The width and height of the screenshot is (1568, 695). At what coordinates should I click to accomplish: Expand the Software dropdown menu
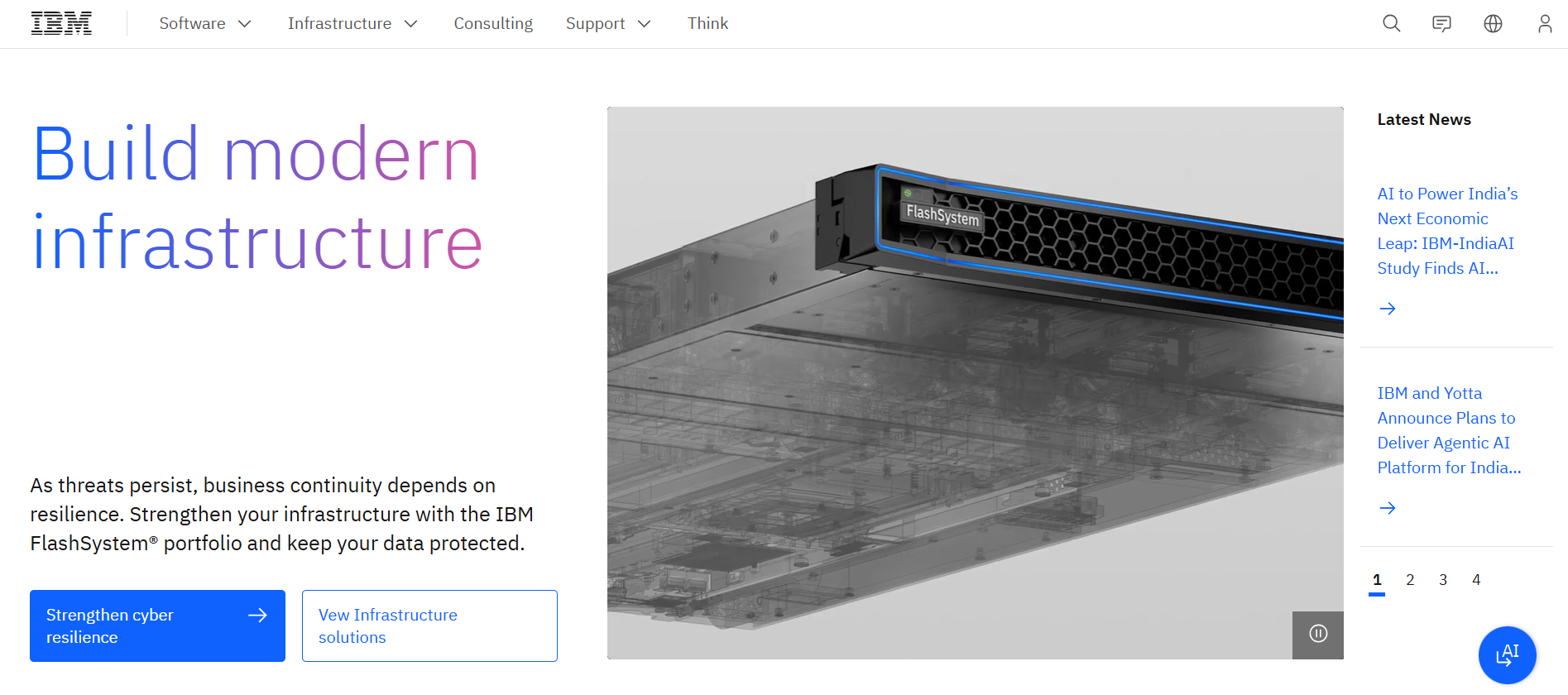pos(205,24)
